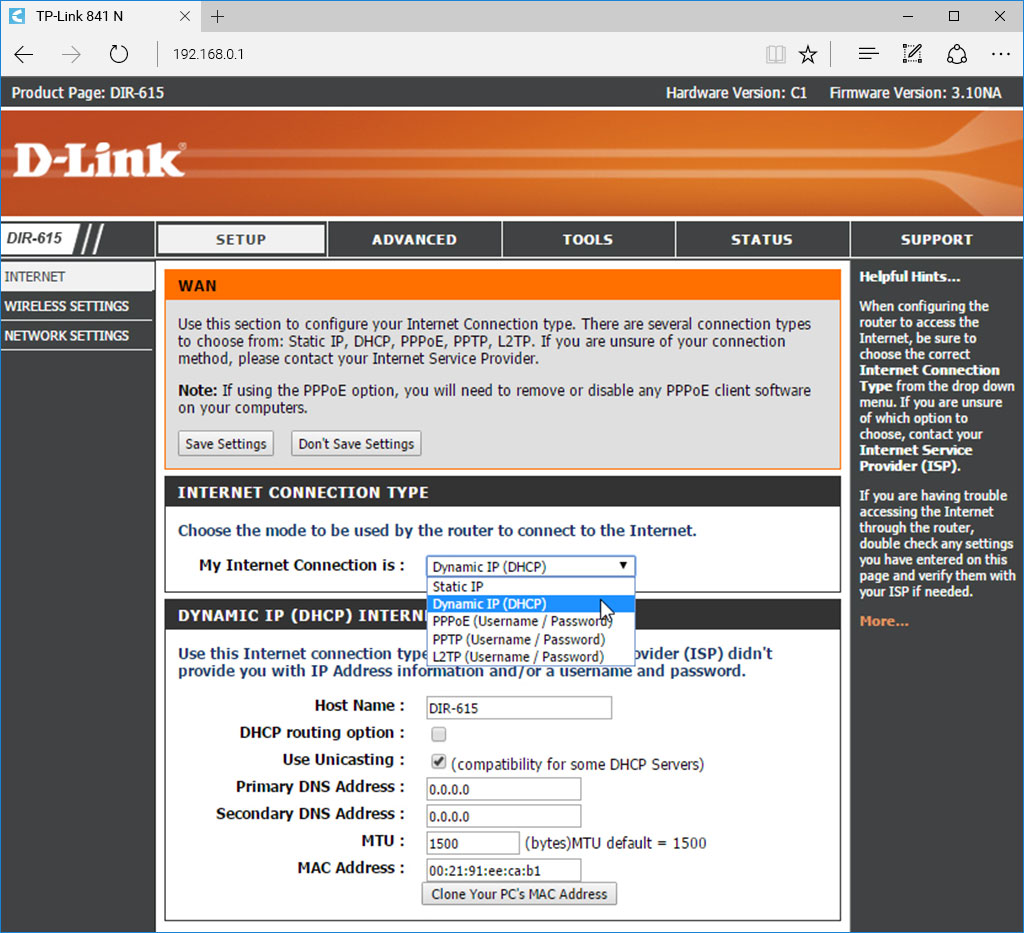The image size is (1024, 933).
Task: Add page to favorites star icon
Action: point(808,54)
